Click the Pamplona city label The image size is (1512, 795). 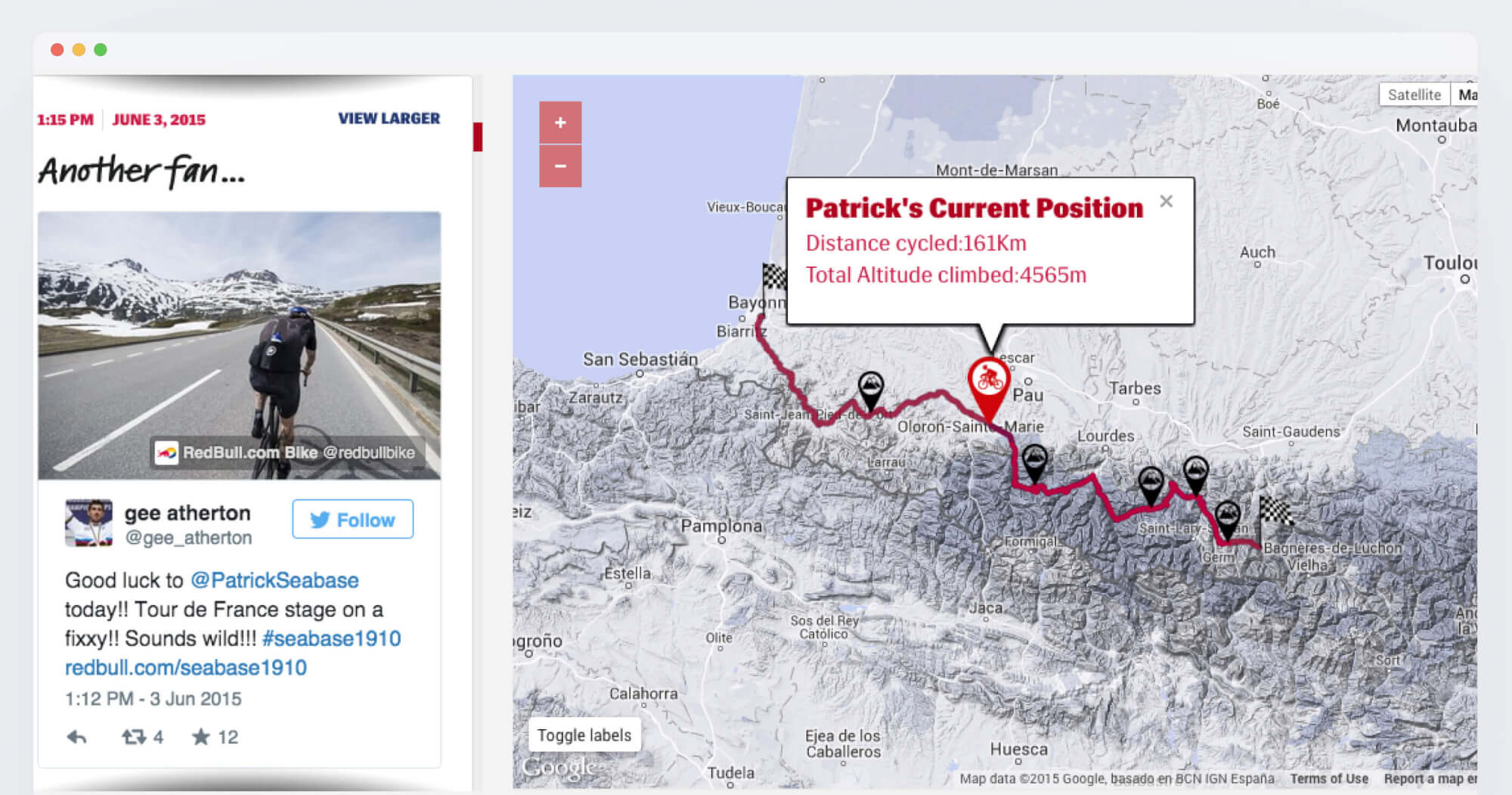(721, 526)
